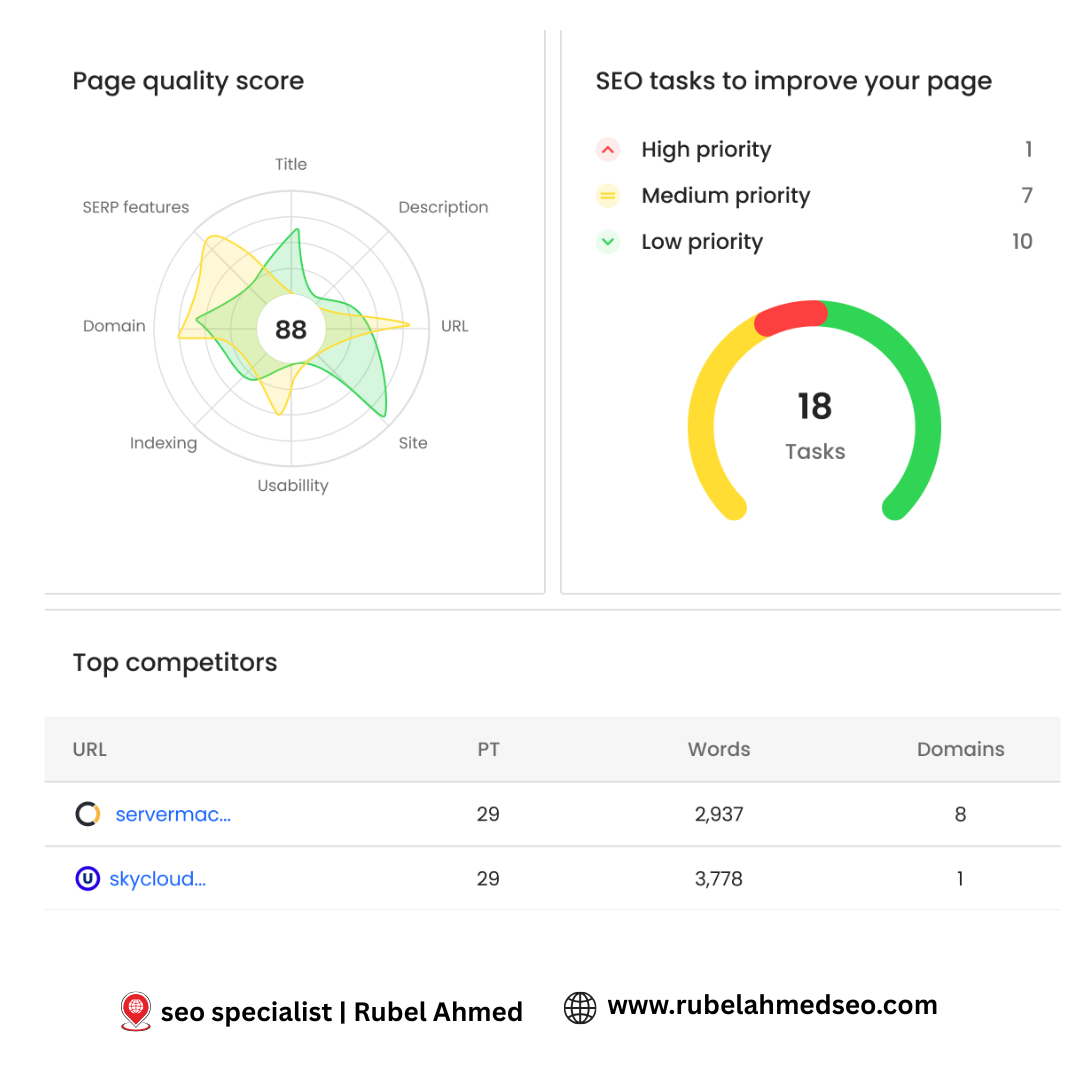Click the red High priority indicator icon
Viewport: 1080px width, 1080px height.
point(608,149)
